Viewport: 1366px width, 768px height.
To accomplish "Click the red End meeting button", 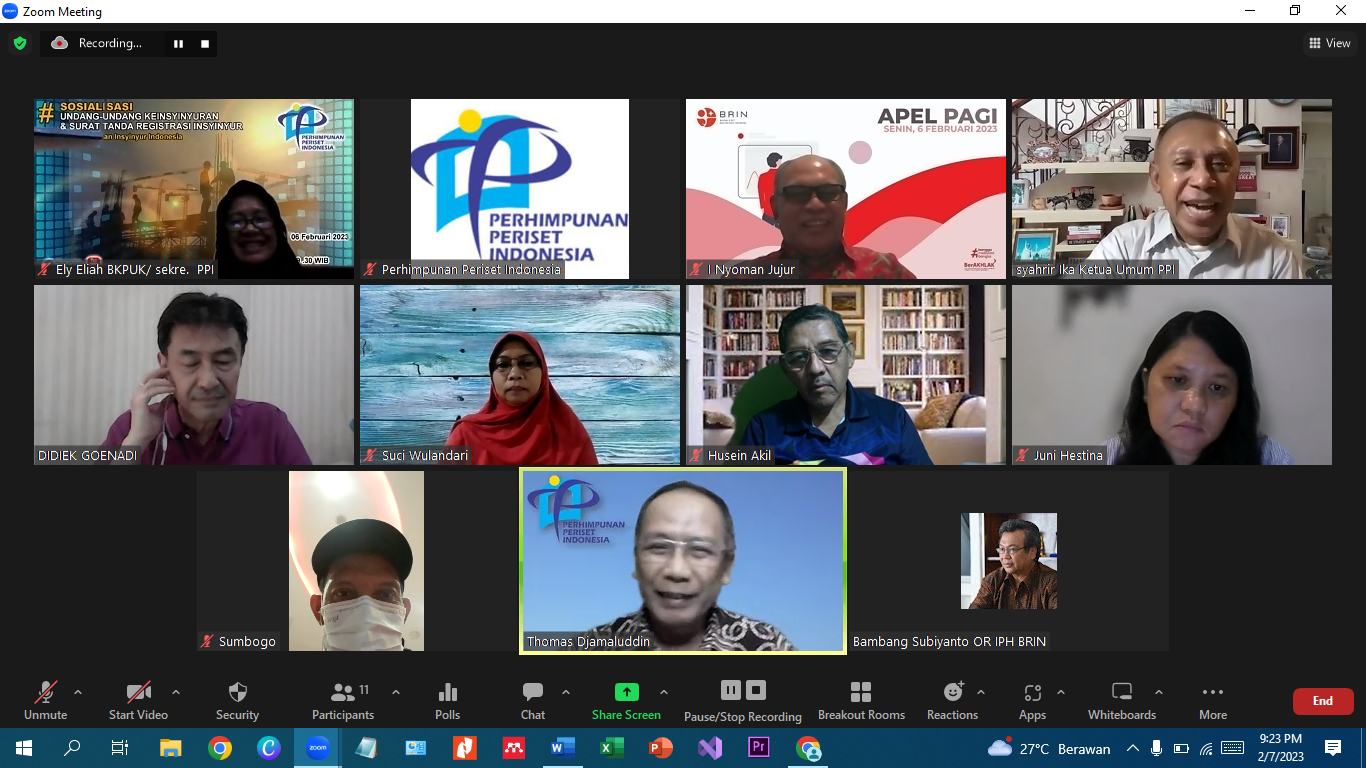I will click(1323, 701).
